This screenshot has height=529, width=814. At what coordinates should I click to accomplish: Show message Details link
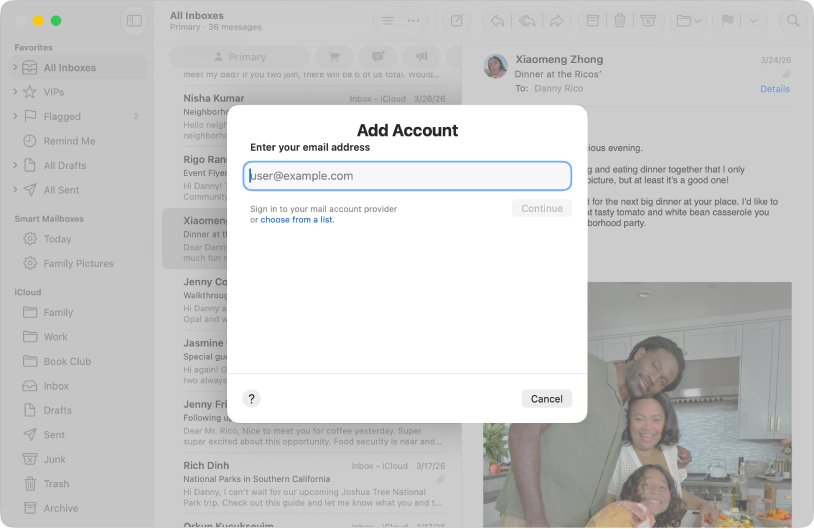click(775, 89)
